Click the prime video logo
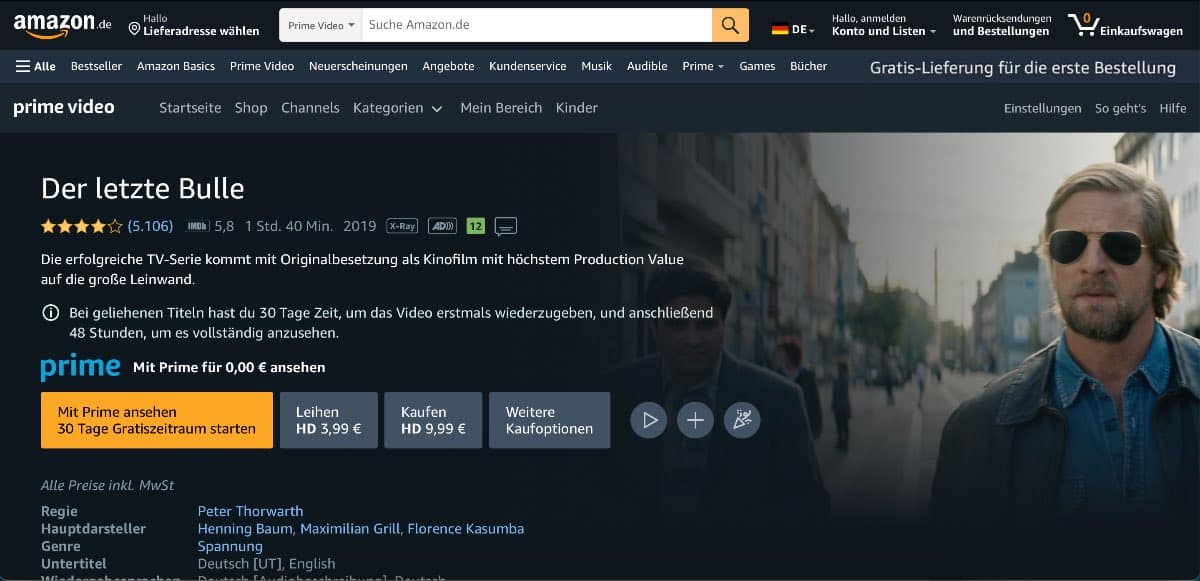This screenshot has height=581, width=1200. [x=64, y=107]
